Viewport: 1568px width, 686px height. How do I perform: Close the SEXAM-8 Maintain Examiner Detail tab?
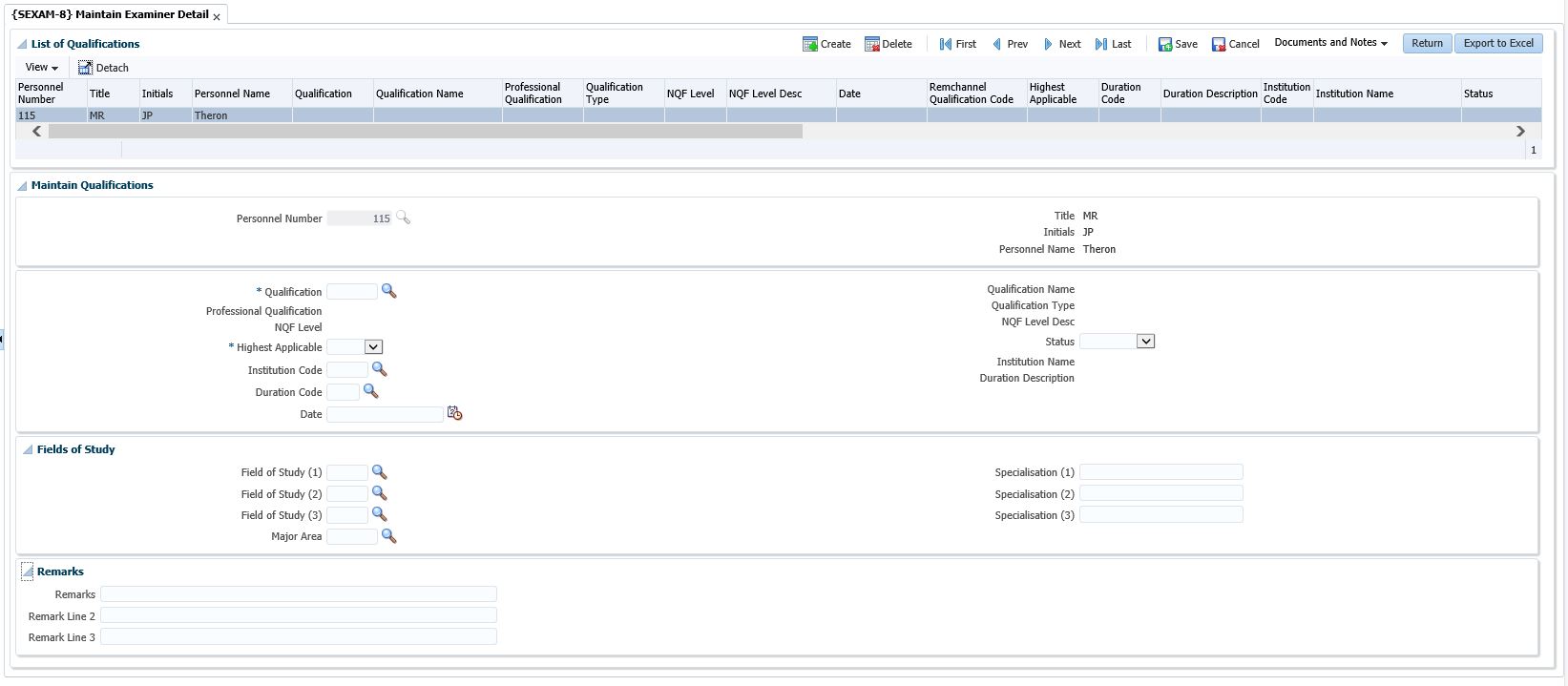217,17
